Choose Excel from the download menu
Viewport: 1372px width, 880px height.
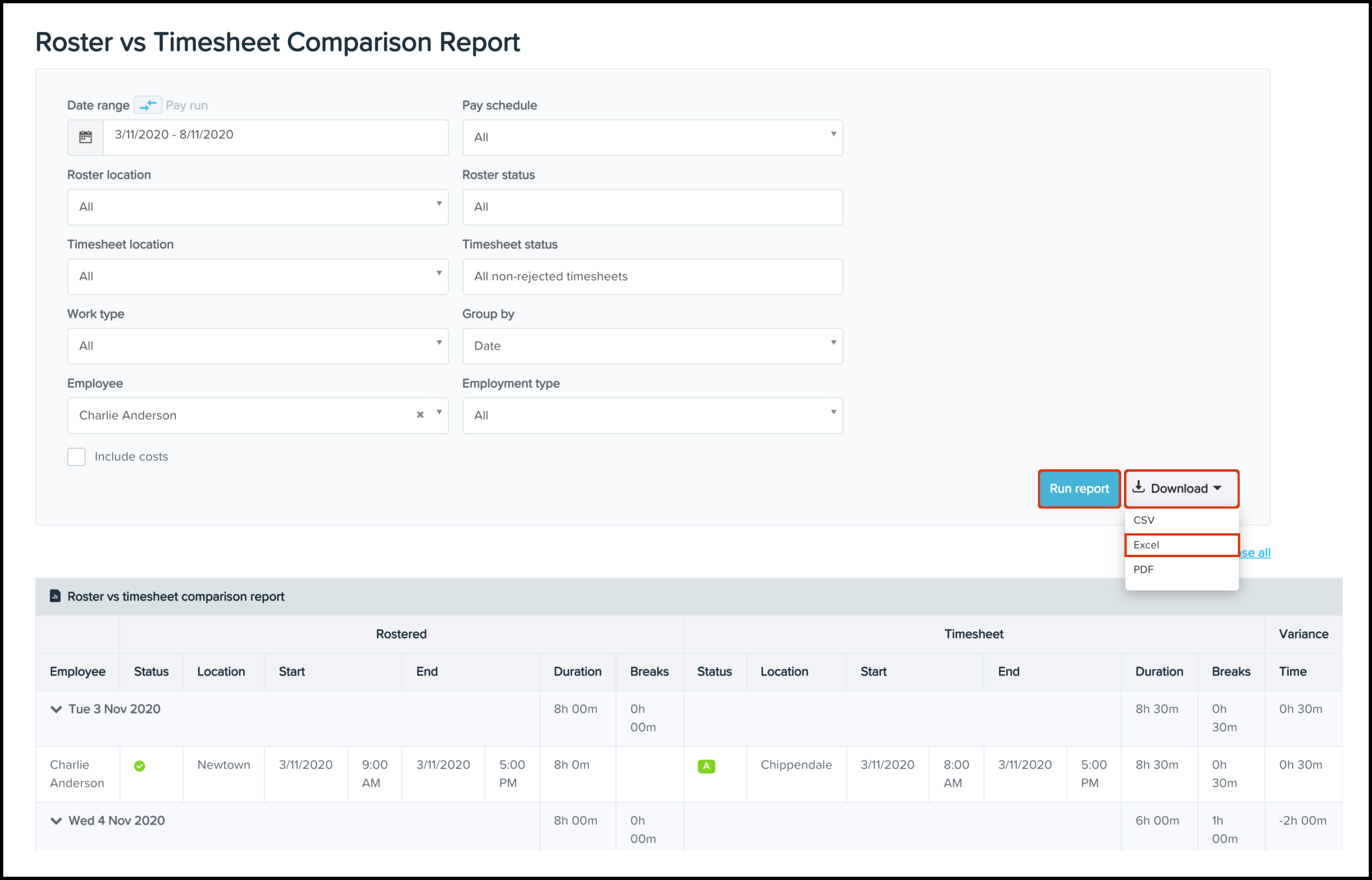1181,545
